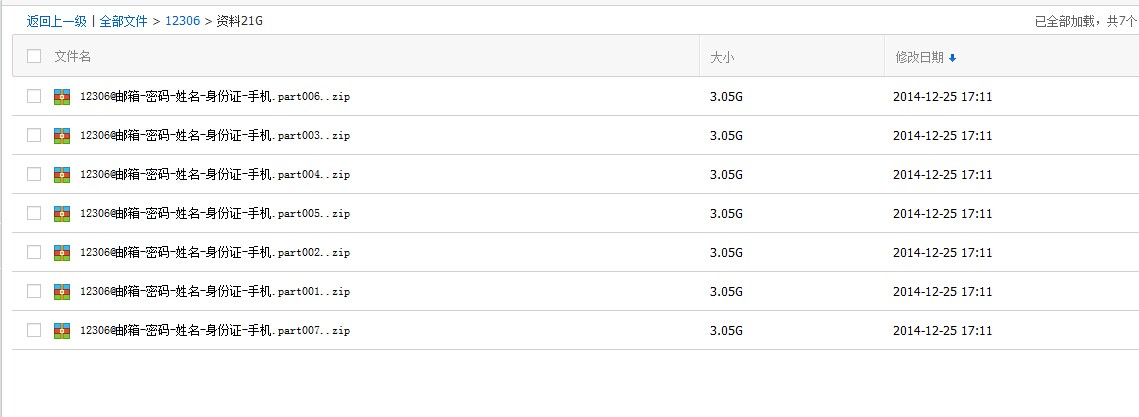Viewport: 1139px width, 417px height.
Task: Click the zip icon for part007 file
Action: pyautogui.click(x=62, y=331)
